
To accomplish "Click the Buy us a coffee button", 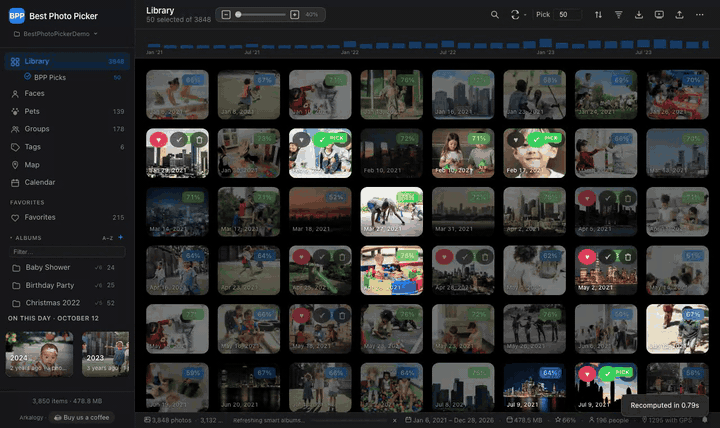I will pyautogui.click(x=82, y=417).
